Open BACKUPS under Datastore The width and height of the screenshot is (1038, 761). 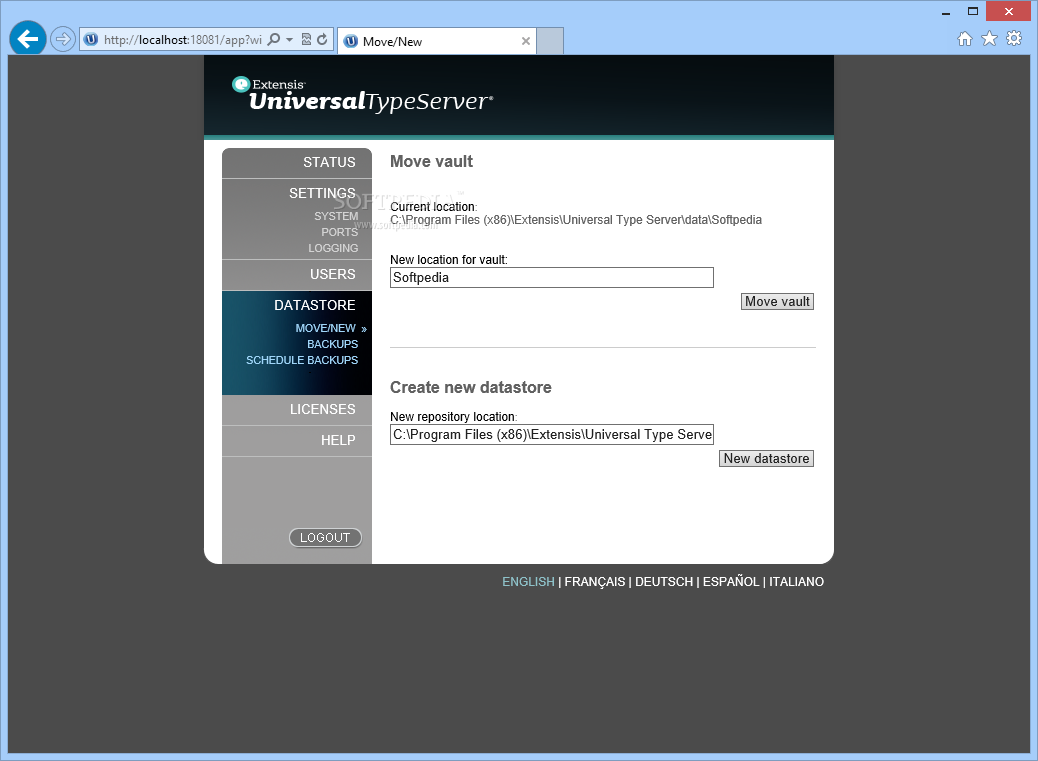pos(332,344)
